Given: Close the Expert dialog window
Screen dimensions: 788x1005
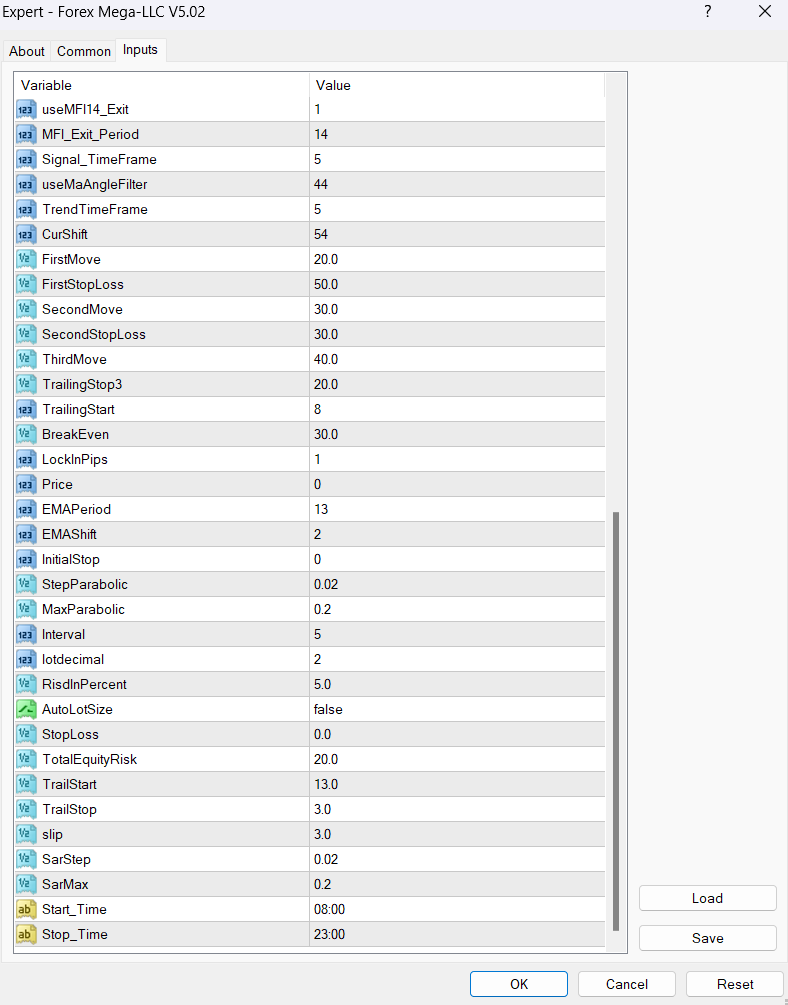Looking at the screenshot, I should point(765,12).
